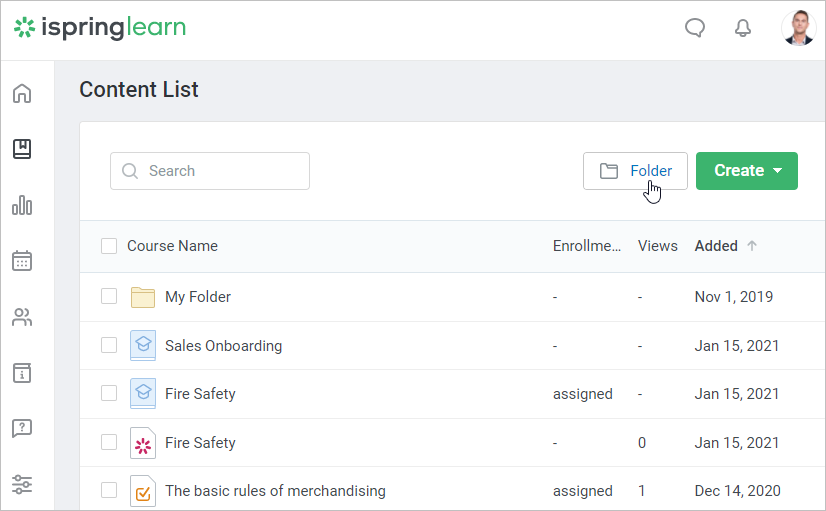Open the Home icon in sidebar

22,94
